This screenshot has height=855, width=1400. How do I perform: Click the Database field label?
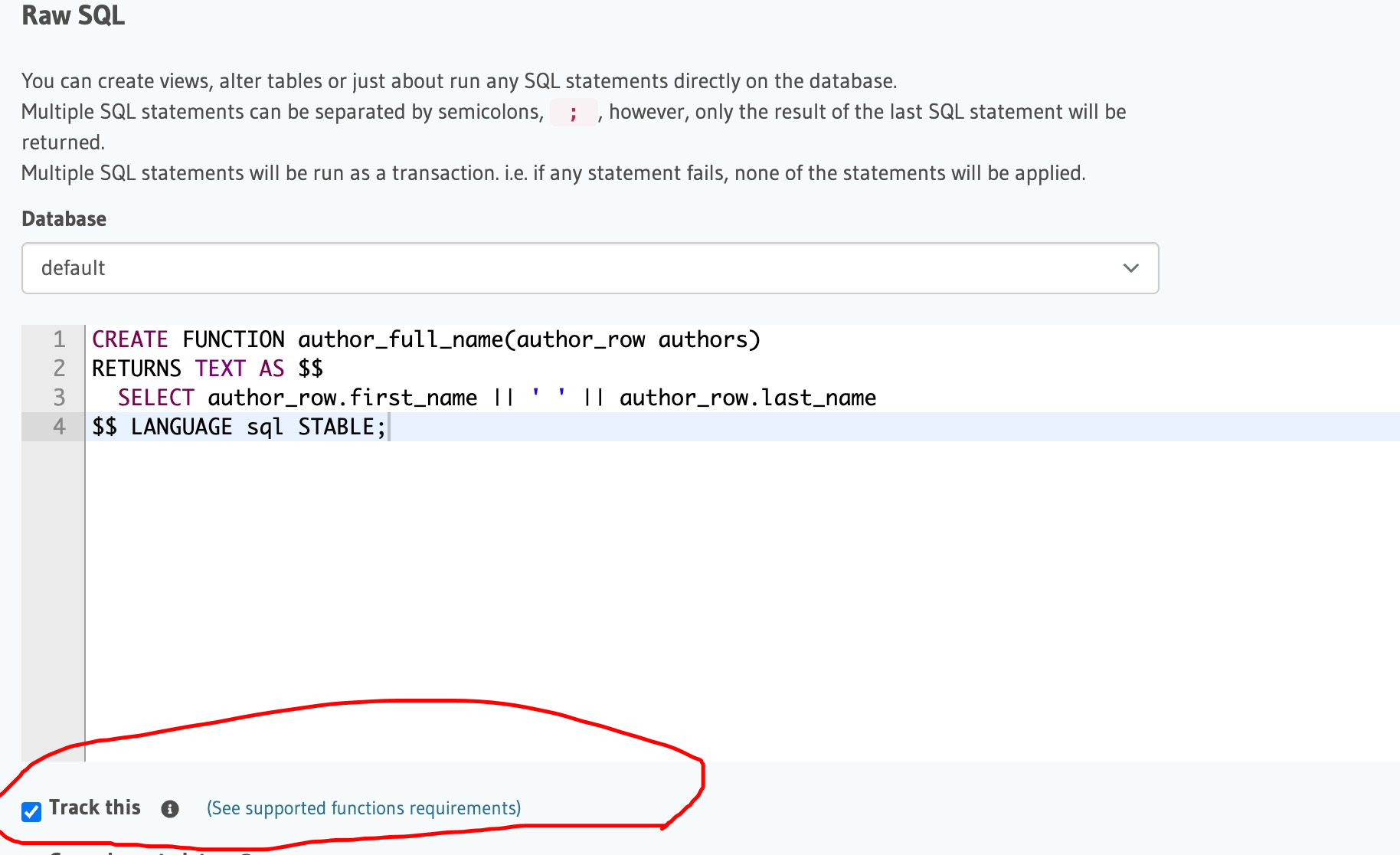click(64, 219)
